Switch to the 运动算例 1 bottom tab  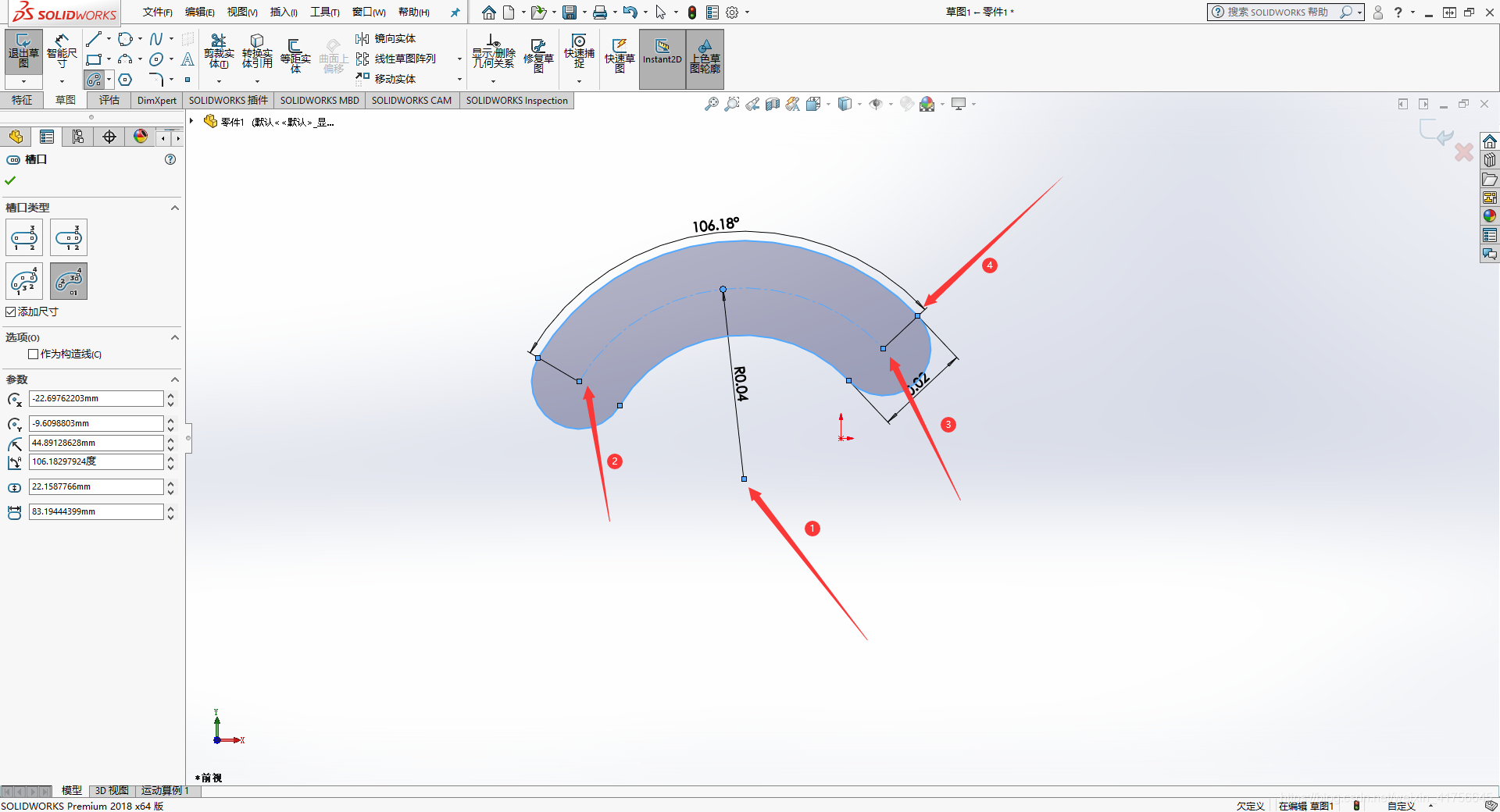(x=165, y=790)
